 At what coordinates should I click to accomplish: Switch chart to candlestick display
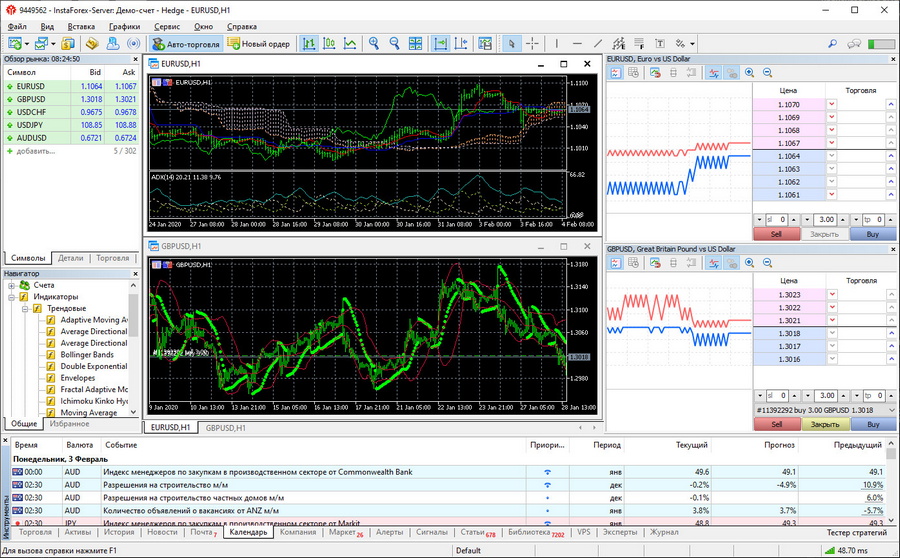click(x=329, y=44)
